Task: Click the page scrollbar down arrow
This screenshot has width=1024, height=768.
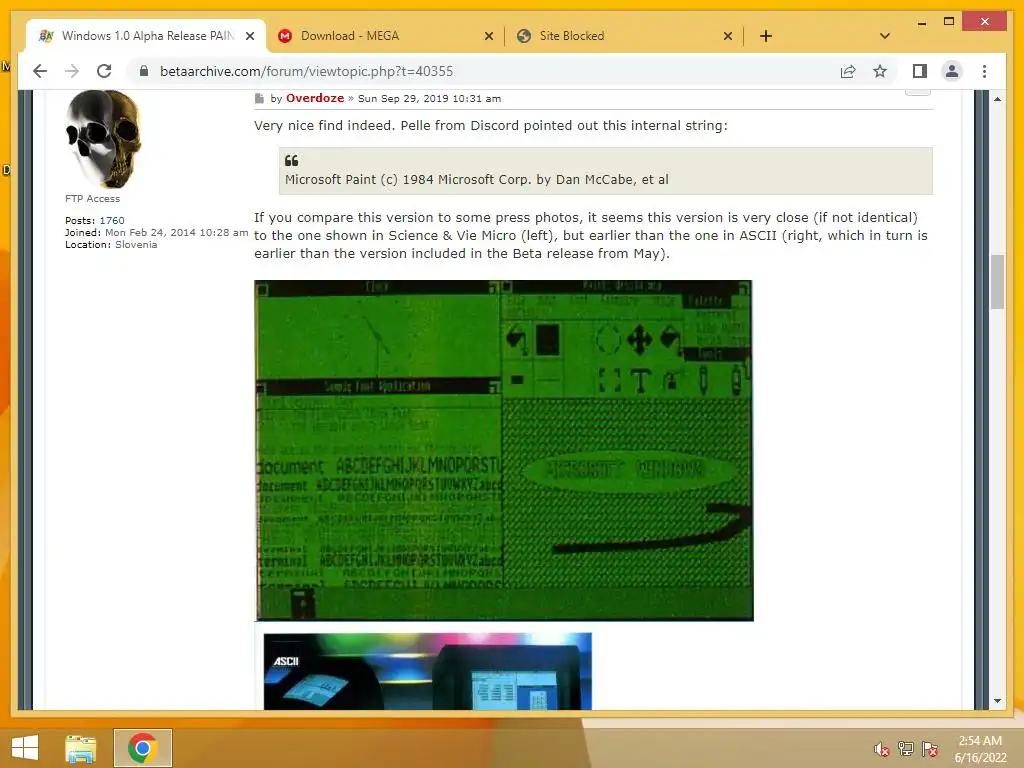Action: 997,701
